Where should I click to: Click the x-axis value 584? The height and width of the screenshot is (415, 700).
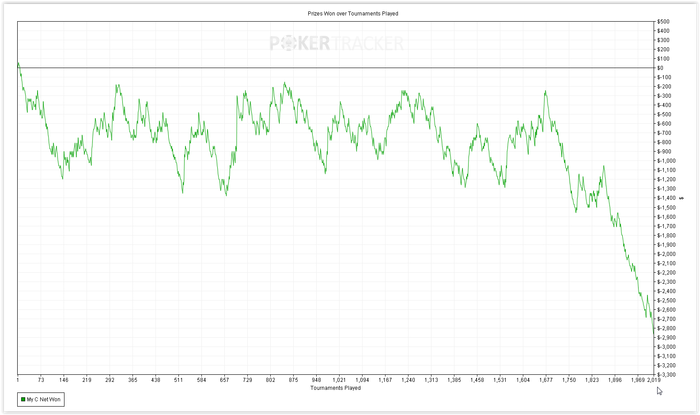point(201,380)
